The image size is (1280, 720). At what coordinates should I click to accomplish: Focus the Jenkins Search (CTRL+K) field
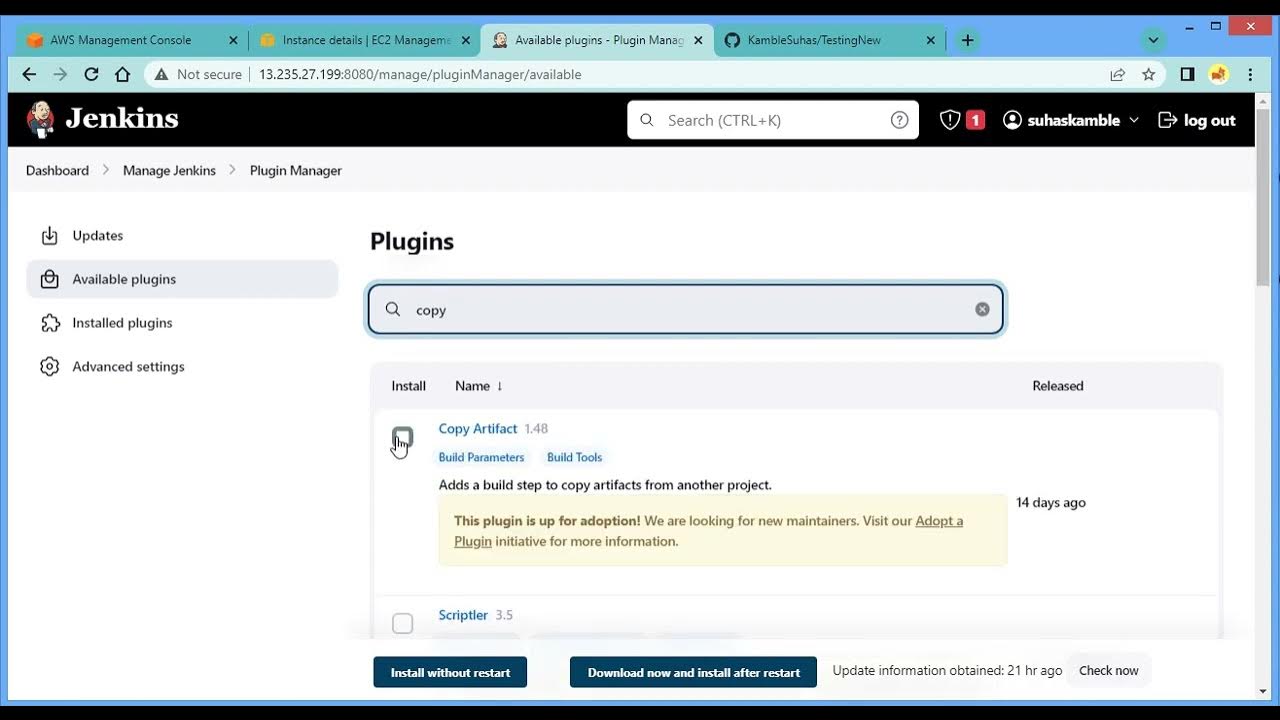(773, 120)
